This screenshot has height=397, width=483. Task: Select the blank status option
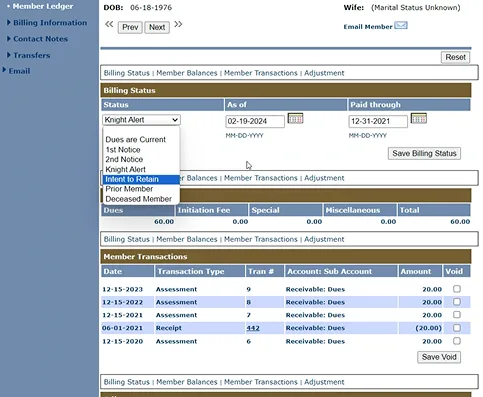tap(141, 131)
